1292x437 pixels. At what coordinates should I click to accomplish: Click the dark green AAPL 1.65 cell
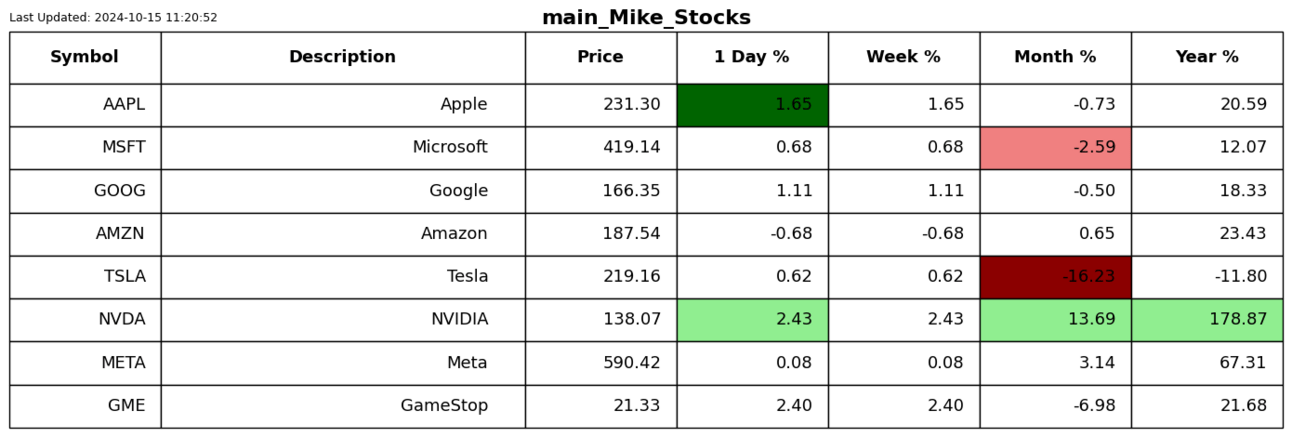click(752, 105)
